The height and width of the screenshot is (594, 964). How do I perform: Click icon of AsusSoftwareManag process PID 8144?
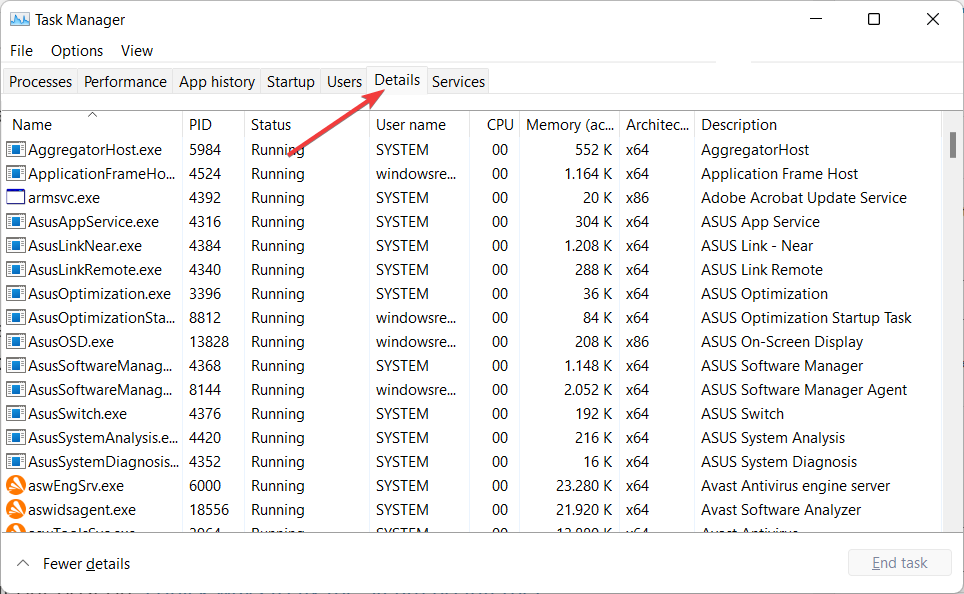16,389
